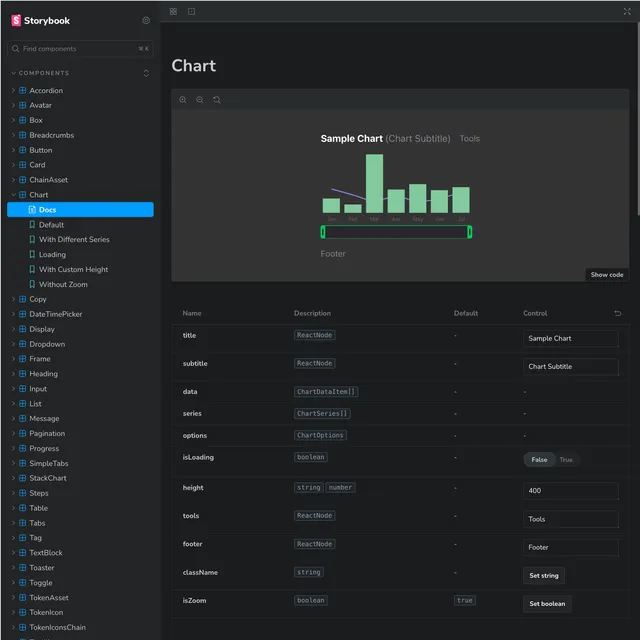640x640 pixels.
Task: Click the ChartOptions type label
Action: pyautogui.click(x=320, y=436)
